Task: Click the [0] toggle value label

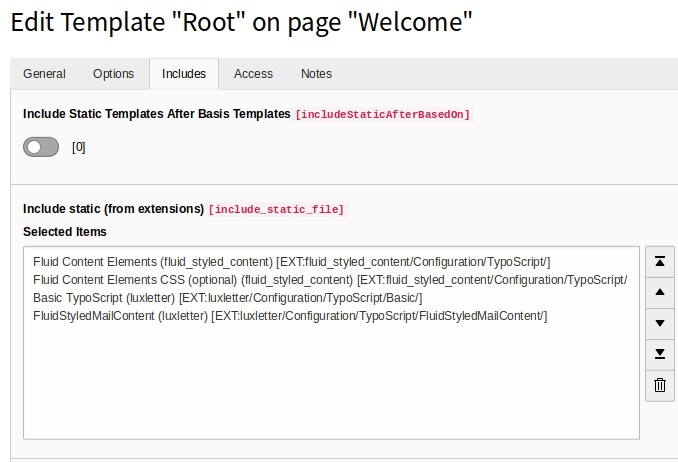Action: pos(79,148)
